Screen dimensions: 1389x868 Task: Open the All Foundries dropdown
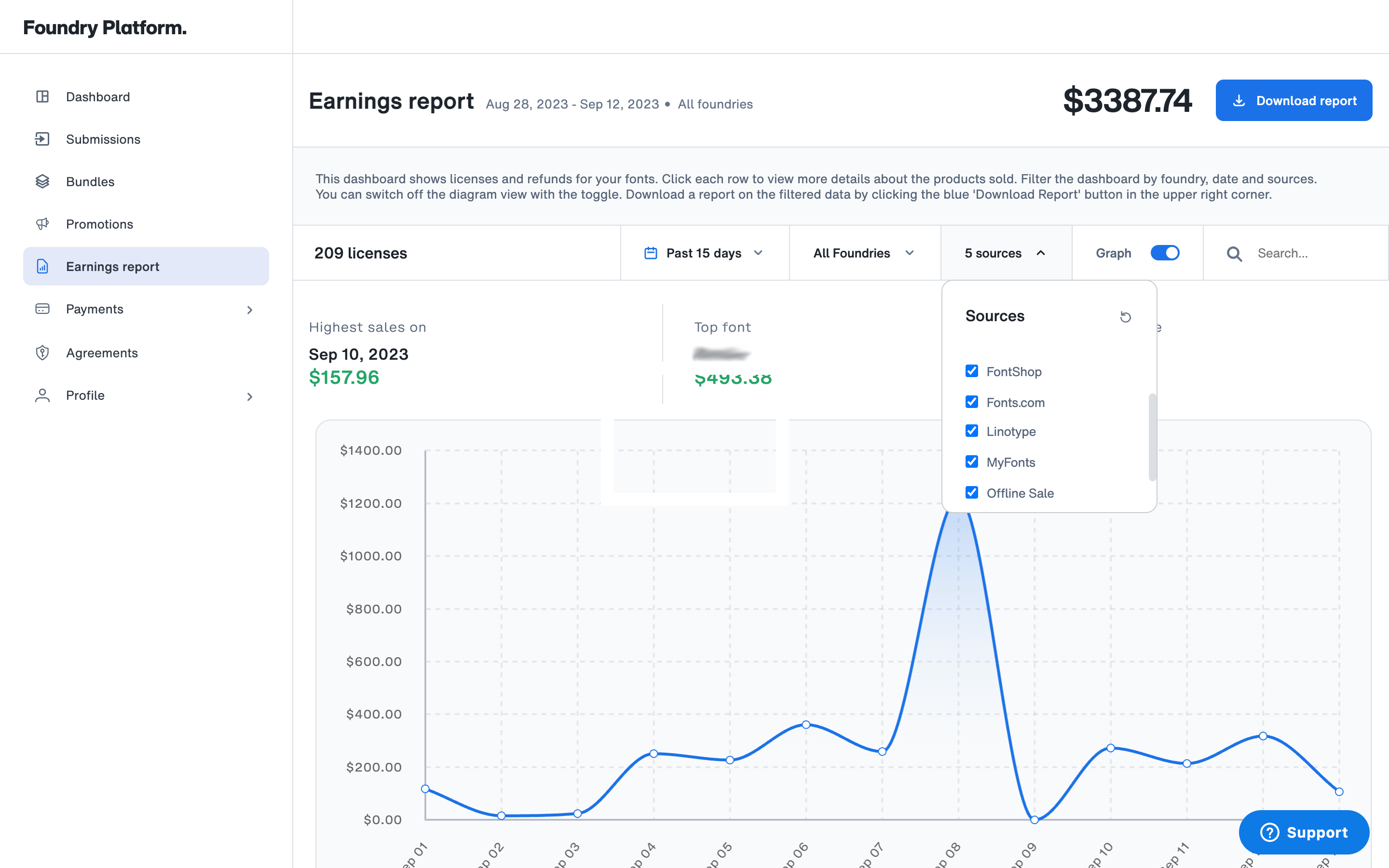pyautogui.click(x=864, y=253)
